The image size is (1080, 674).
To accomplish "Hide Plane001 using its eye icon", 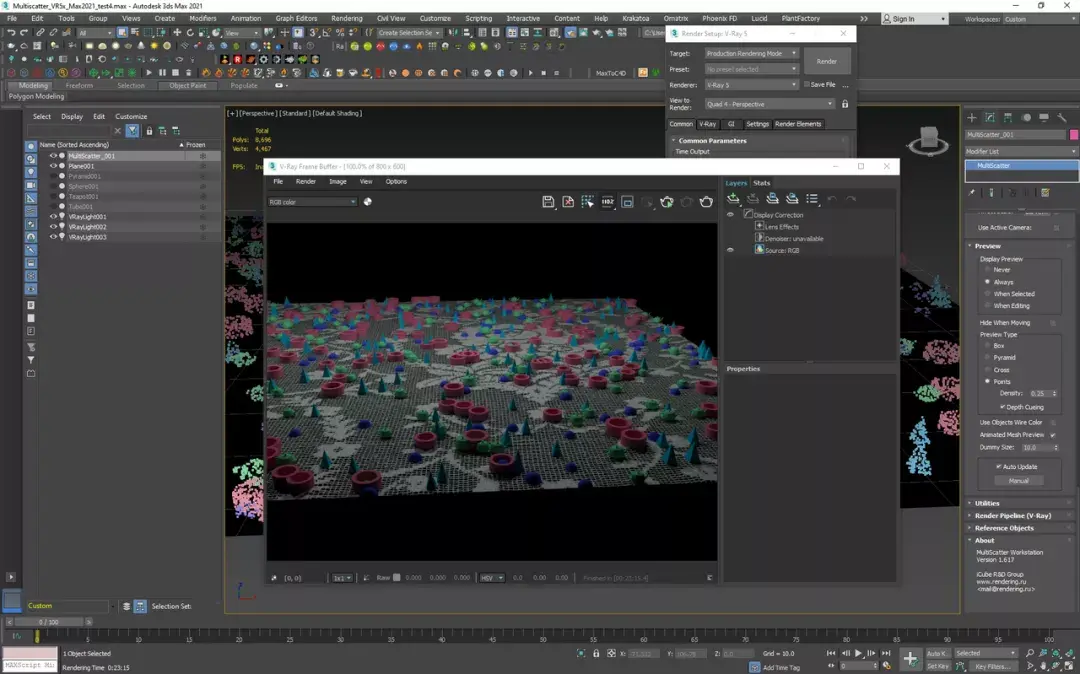I will (54, 166).
